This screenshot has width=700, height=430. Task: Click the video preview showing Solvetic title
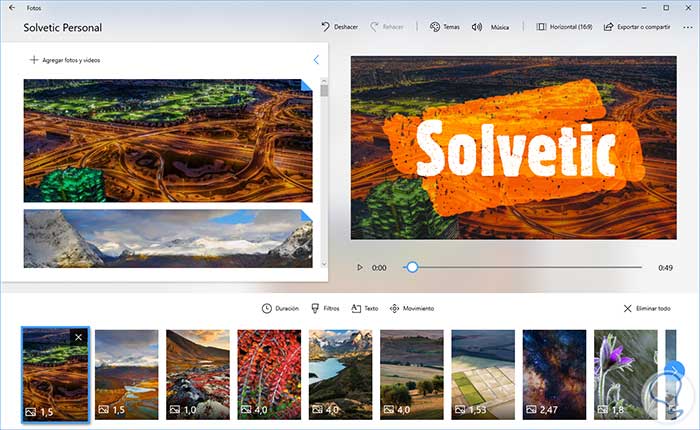pos(513,147)
